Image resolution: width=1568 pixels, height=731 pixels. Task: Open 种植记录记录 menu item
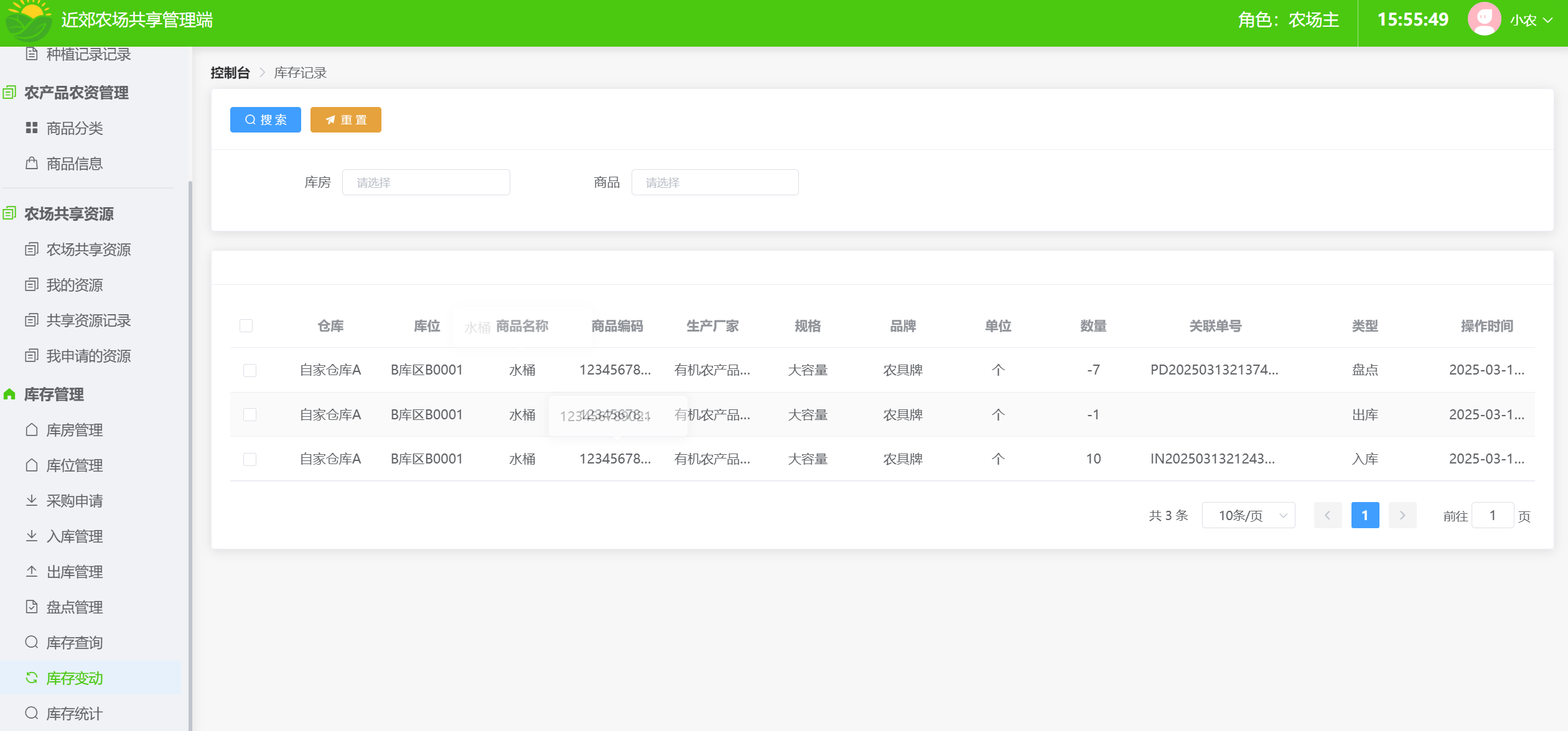click(x=88, y=55)
